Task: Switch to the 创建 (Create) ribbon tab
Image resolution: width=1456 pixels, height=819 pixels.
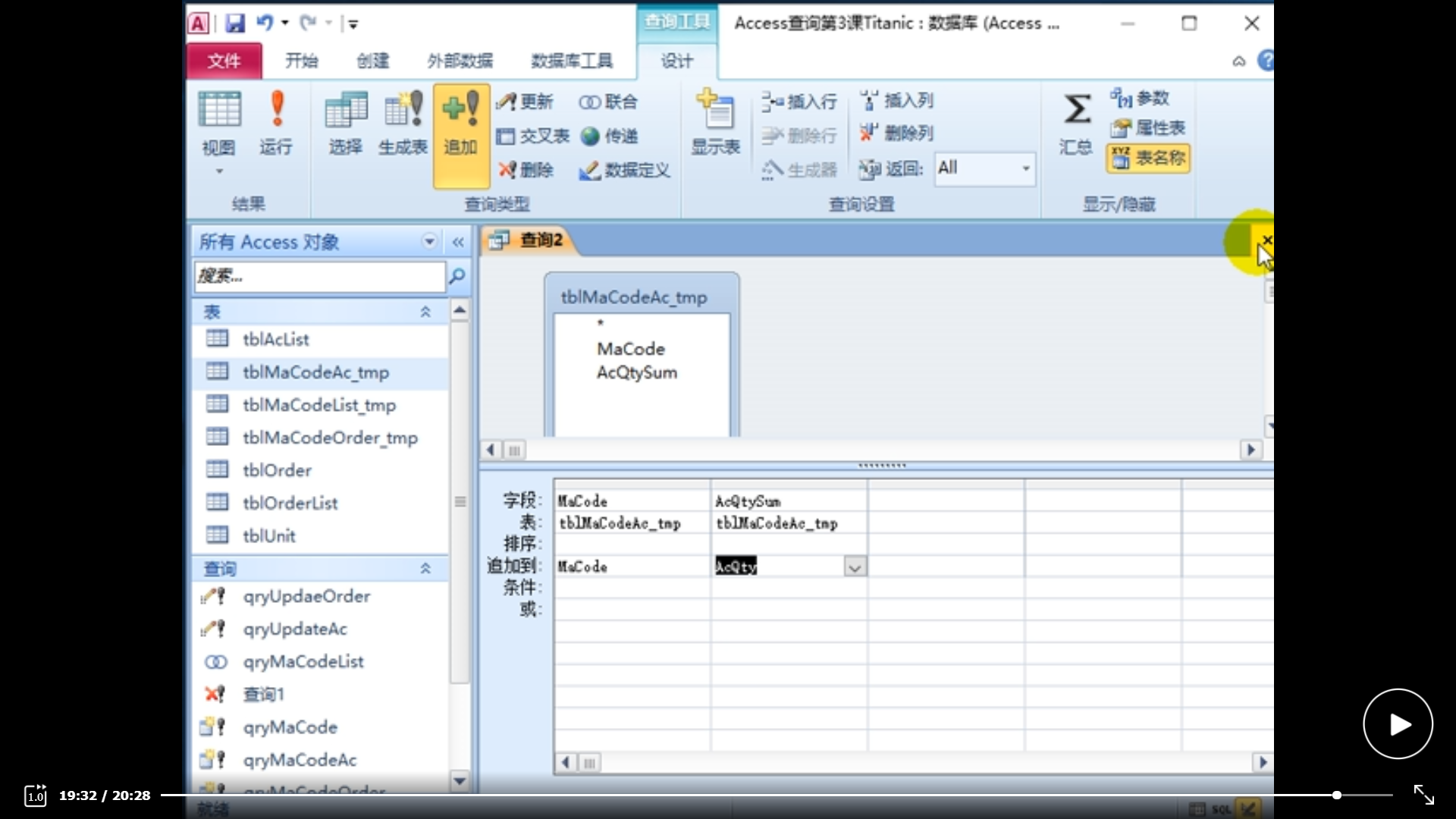Action: click(x=373, y=61)
